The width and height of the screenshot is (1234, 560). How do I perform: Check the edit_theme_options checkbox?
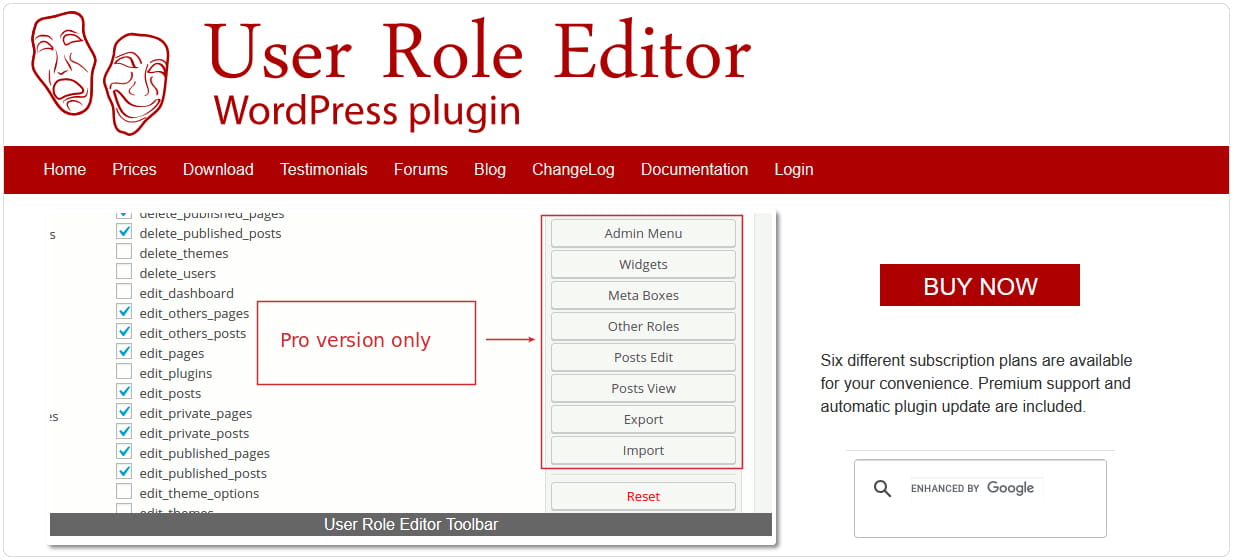(124, 492)
